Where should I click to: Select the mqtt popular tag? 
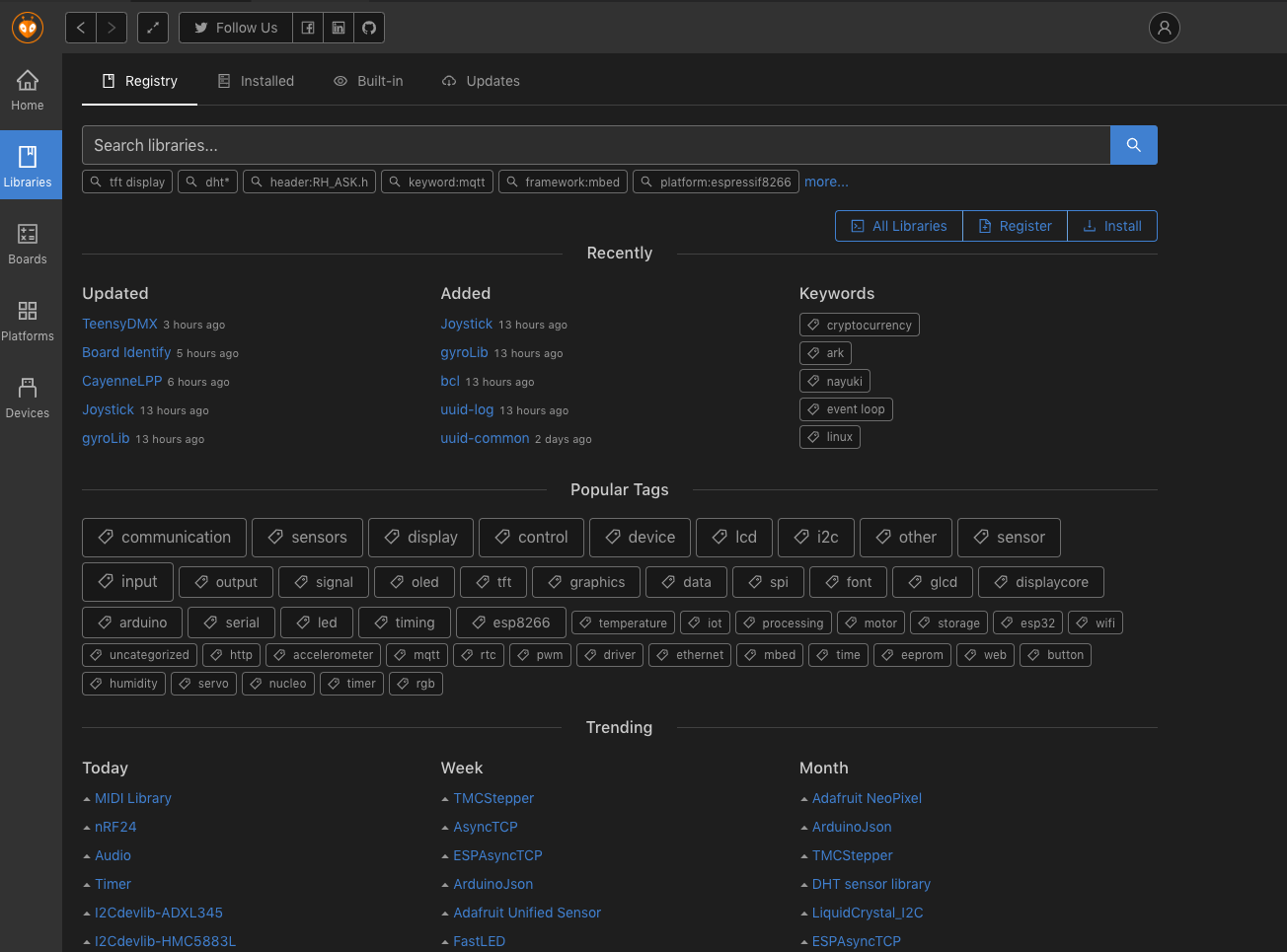416,655
